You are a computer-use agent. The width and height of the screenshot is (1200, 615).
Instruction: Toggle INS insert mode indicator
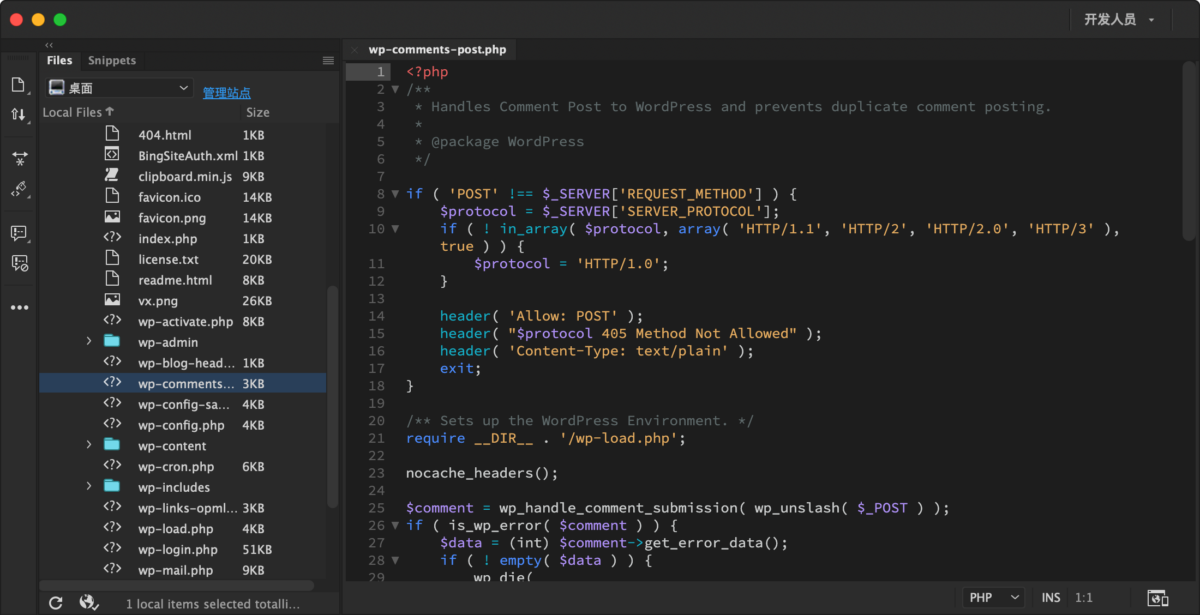(x=1051, y=598)
